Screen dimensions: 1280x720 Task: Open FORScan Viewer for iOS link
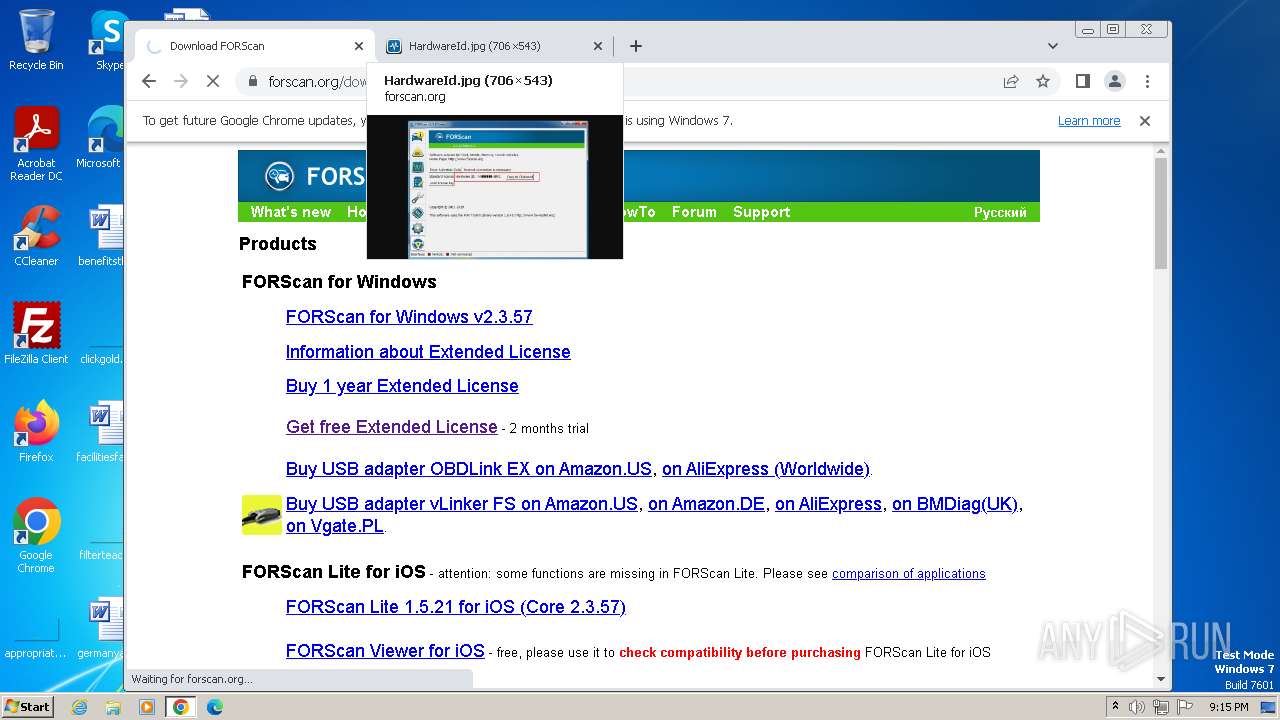pyautogui.click(x=385, y=651)
